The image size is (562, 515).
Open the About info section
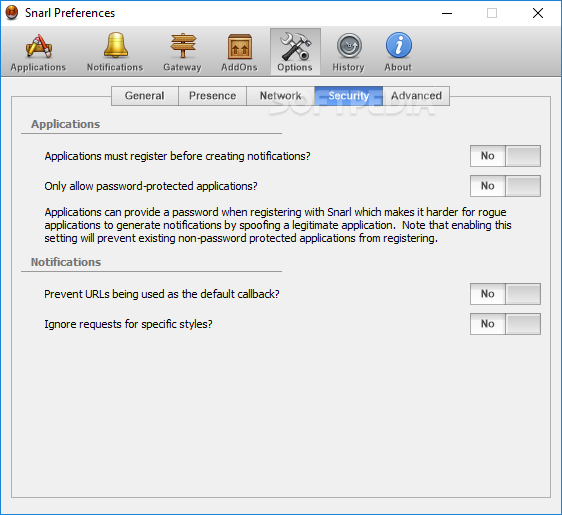[x=398, y=52]
